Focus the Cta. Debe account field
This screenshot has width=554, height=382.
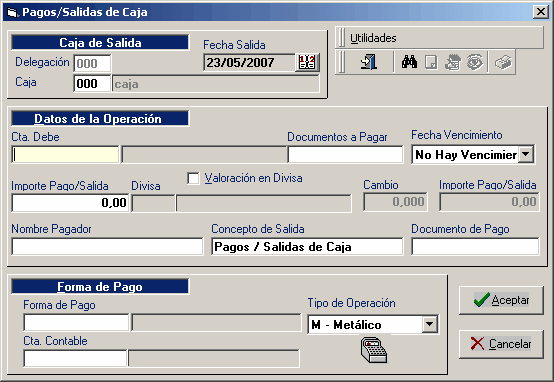click(65, 154)
